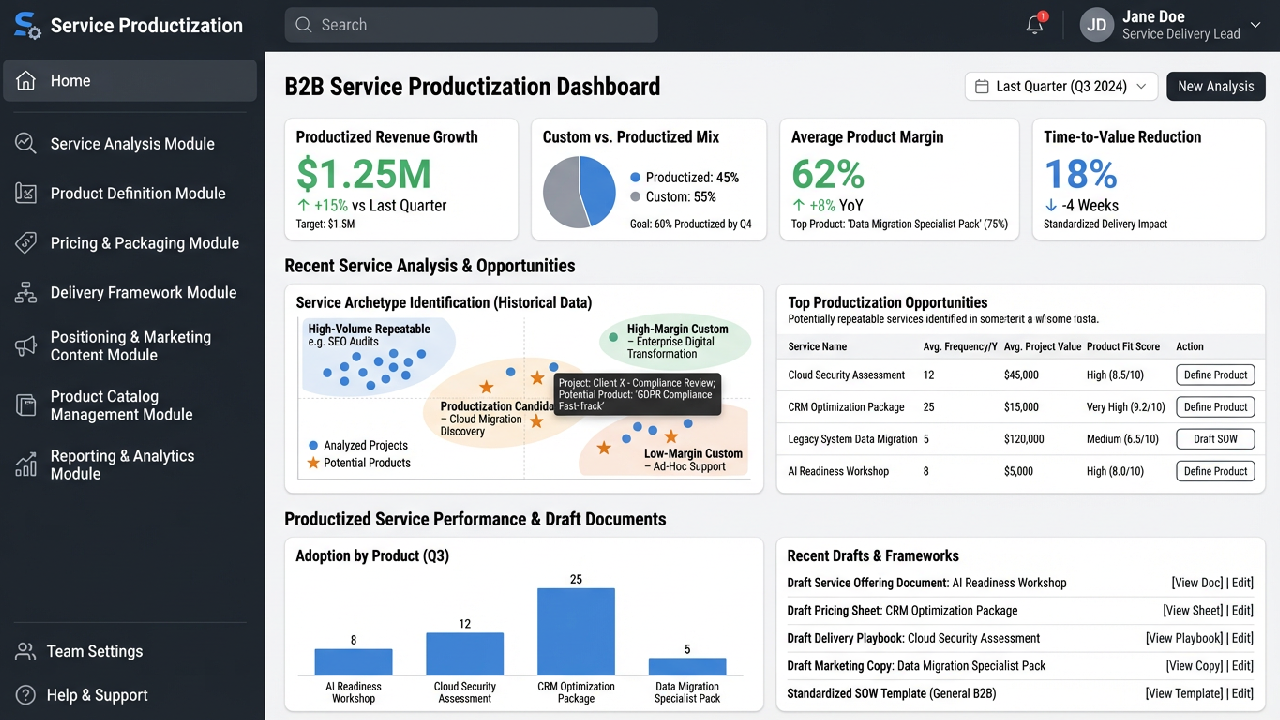Click the calendar icon in date filter

[982, 86]
